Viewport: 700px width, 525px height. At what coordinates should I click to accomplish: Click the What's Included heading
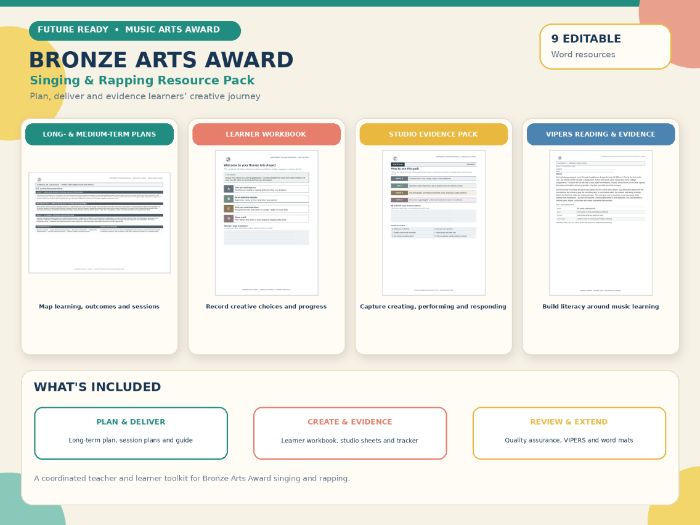97,387
